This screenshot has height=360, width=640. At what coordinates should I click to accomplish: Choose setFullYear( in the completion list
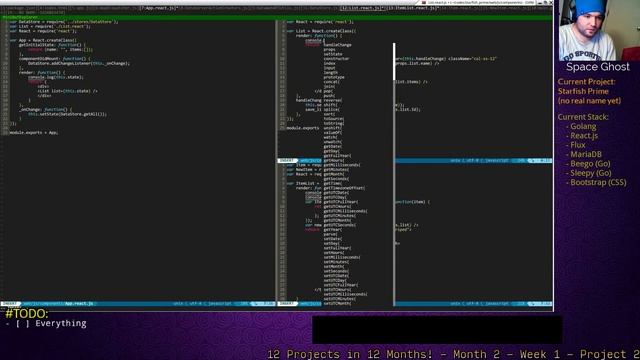(337, 248)
